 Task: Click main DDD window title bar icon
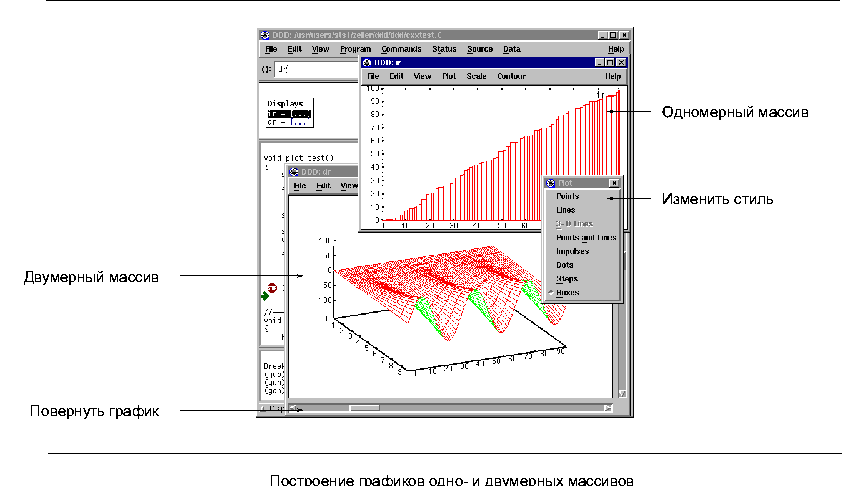pos(265,35)
